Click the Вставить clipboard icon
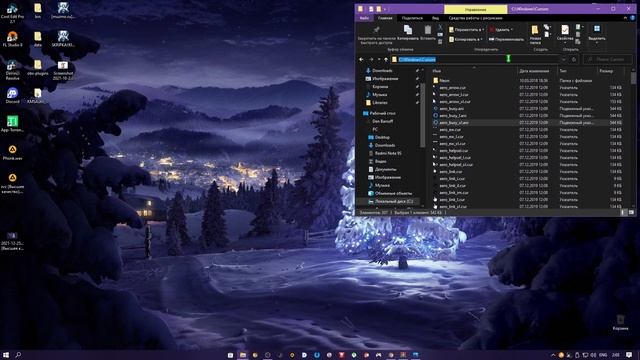640x360 pixels. point(428,29)
